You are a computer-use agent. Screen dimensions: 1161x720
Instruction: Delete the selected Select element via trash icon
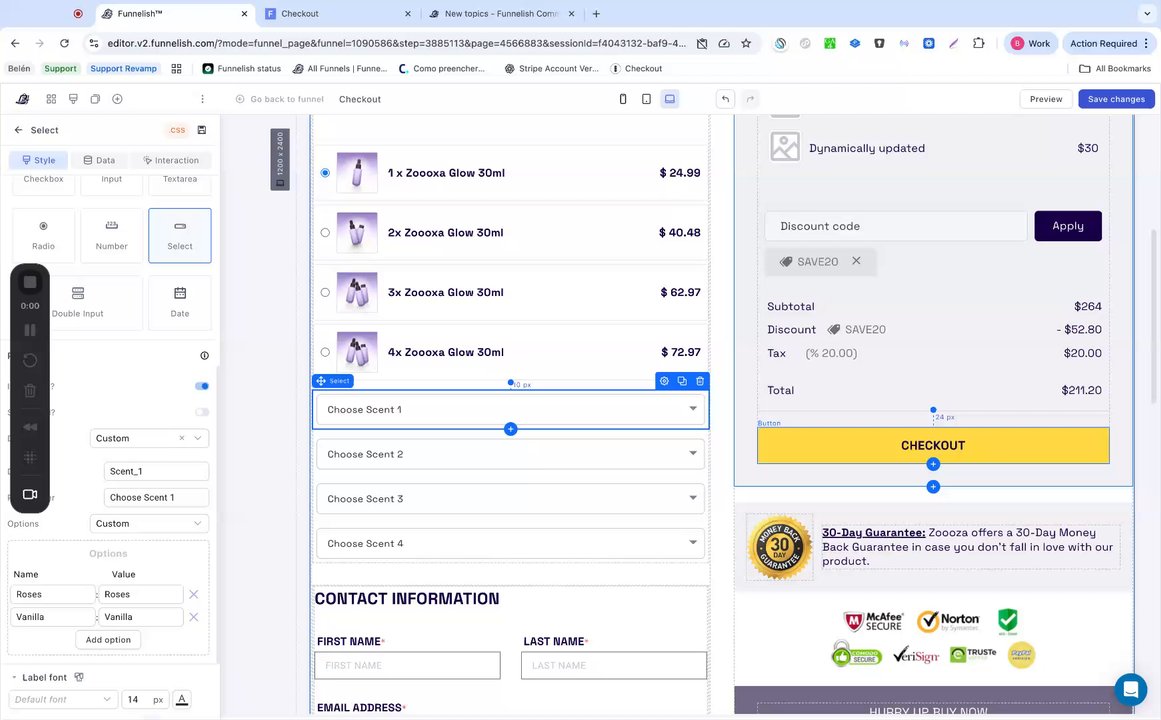(x=700, y=381)
